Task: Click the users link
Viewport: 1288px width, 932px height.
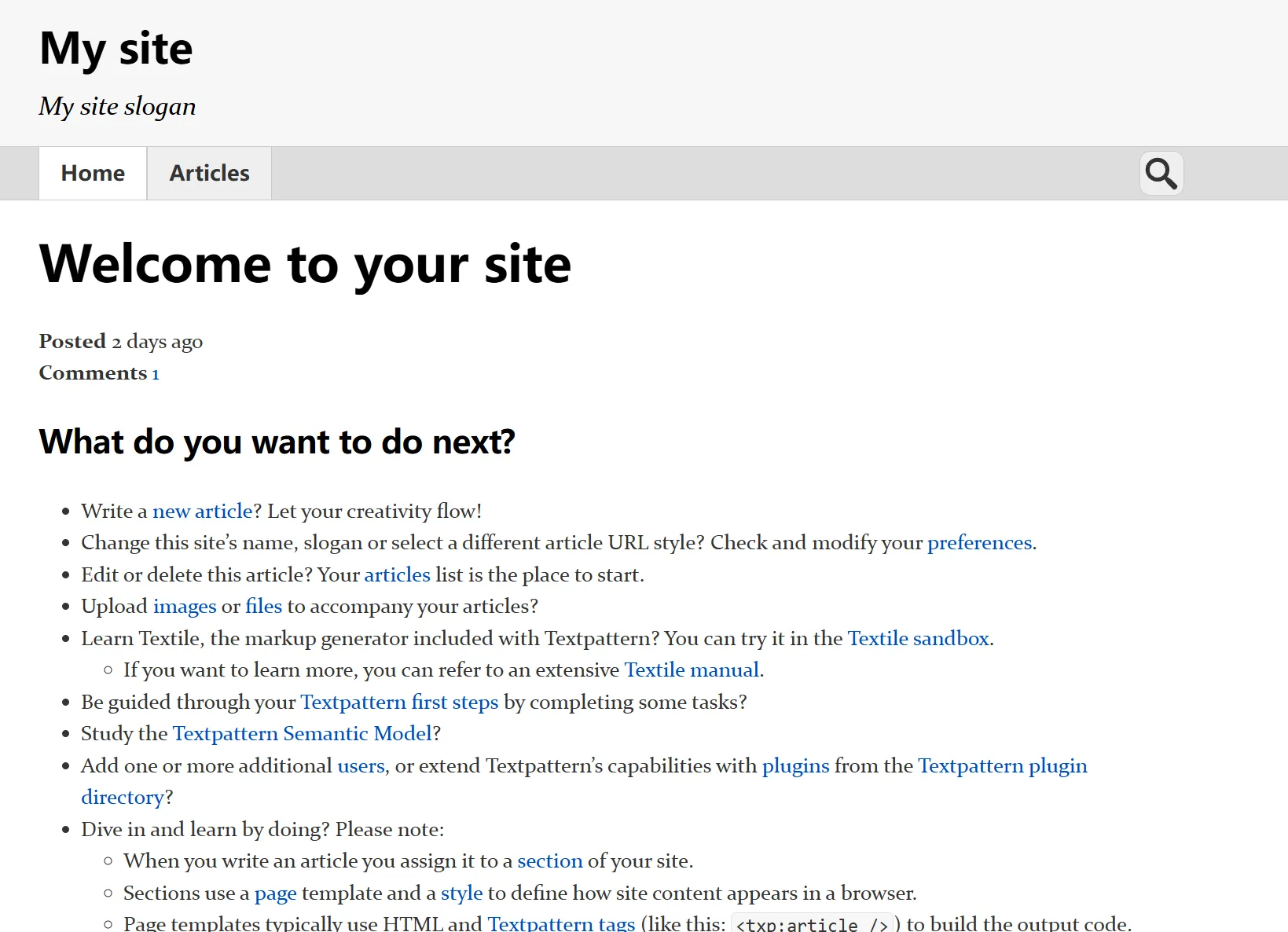Action: [361, 766]
